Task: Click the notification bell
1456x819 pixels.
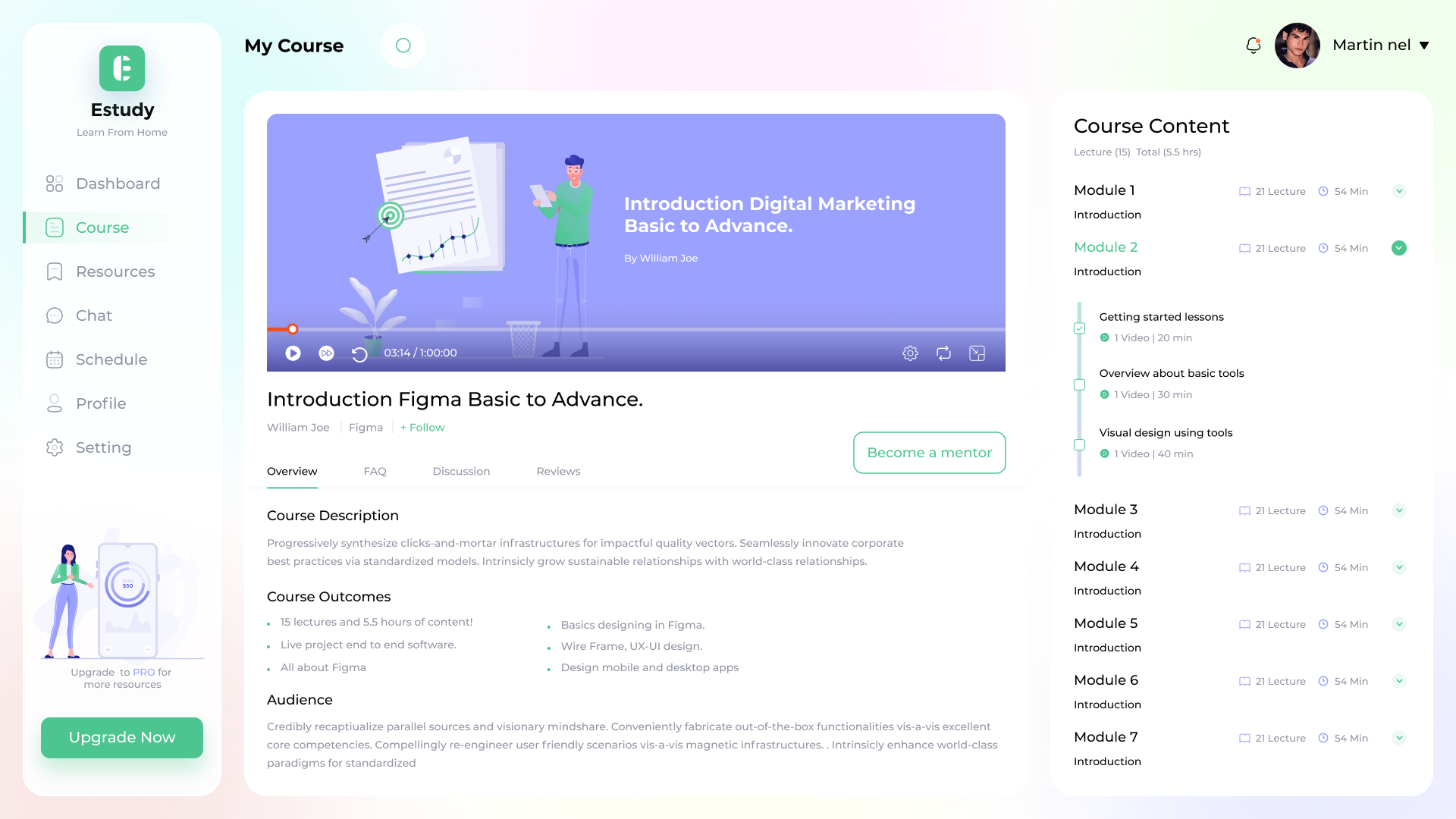Action: point(1252,45)
